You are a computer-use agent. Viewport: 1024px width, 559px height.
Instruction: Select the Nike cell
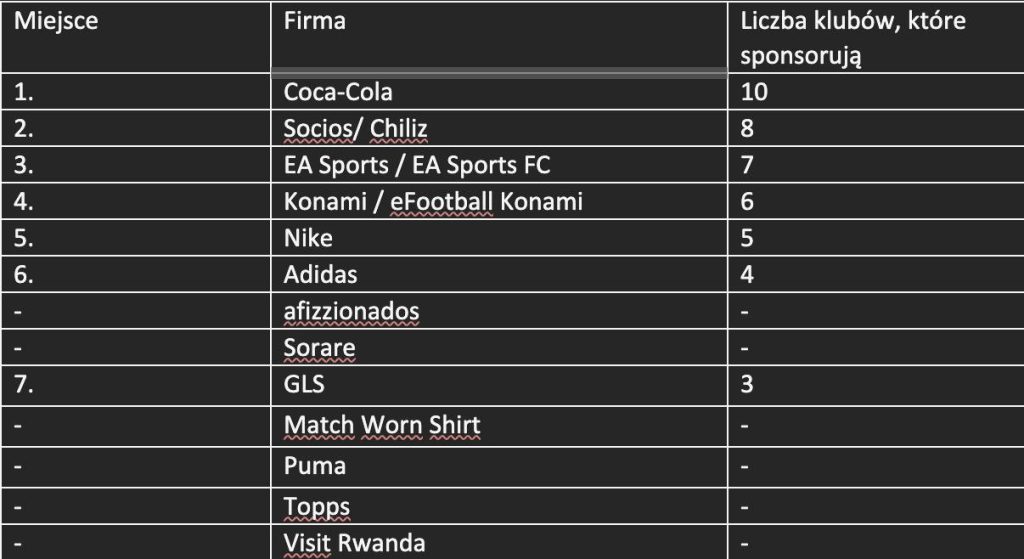tap(308, 238)
